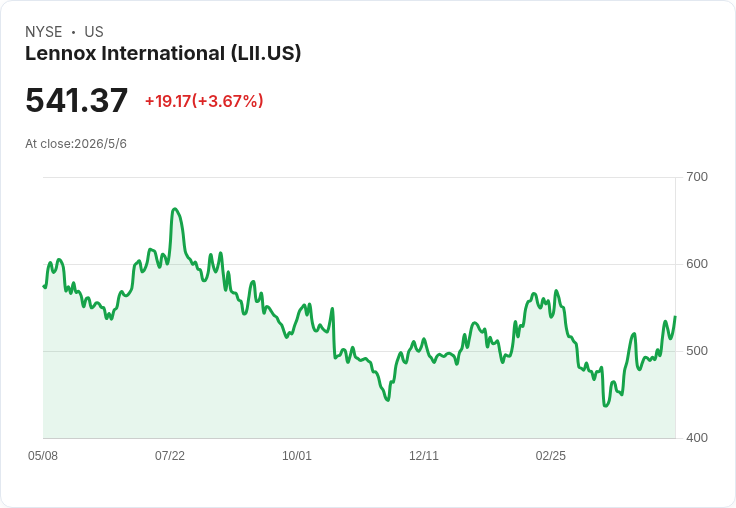Click the 10/01 date axis label

coord(297,456)
